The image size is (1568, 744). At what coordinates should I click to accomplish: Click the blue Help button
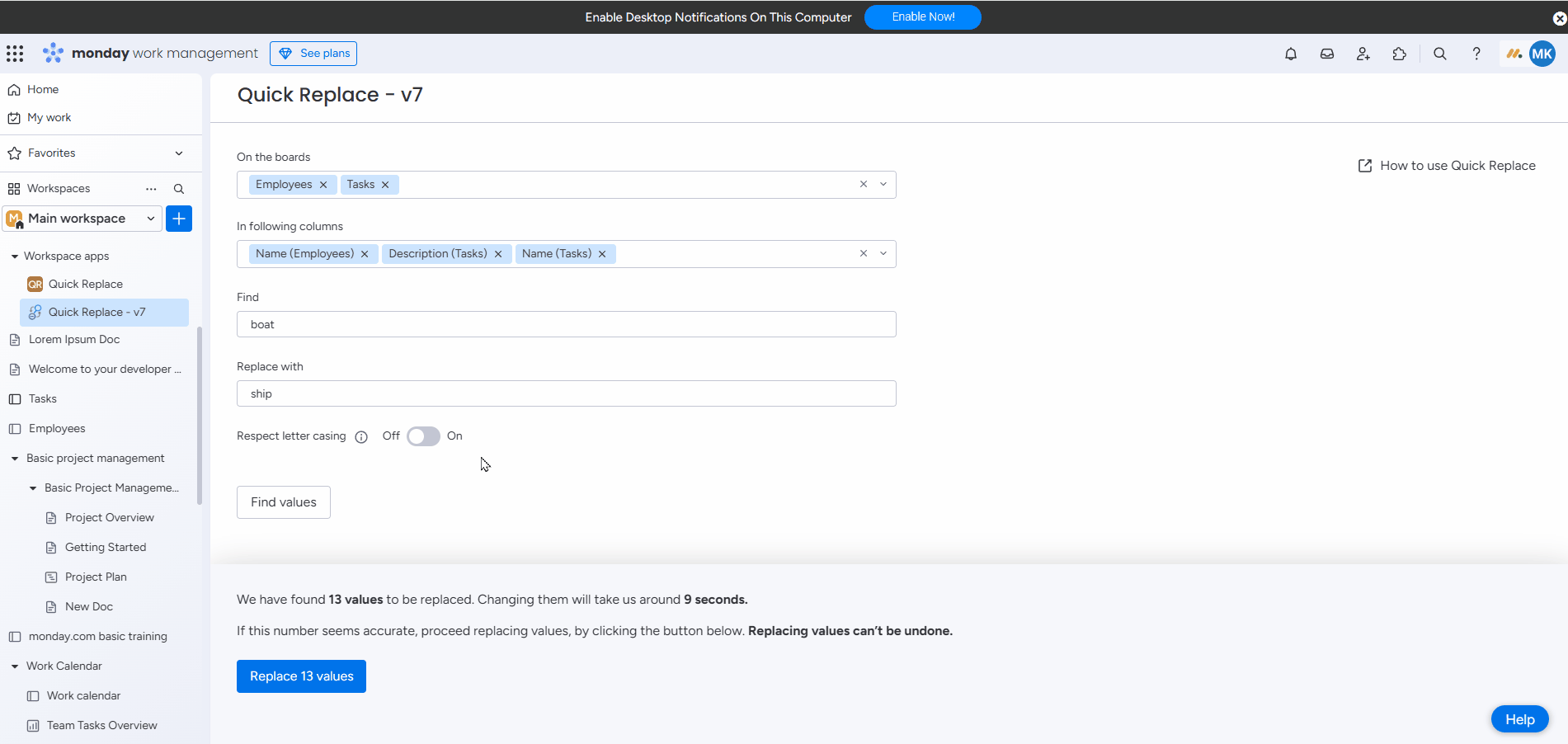coord(1520,719)
